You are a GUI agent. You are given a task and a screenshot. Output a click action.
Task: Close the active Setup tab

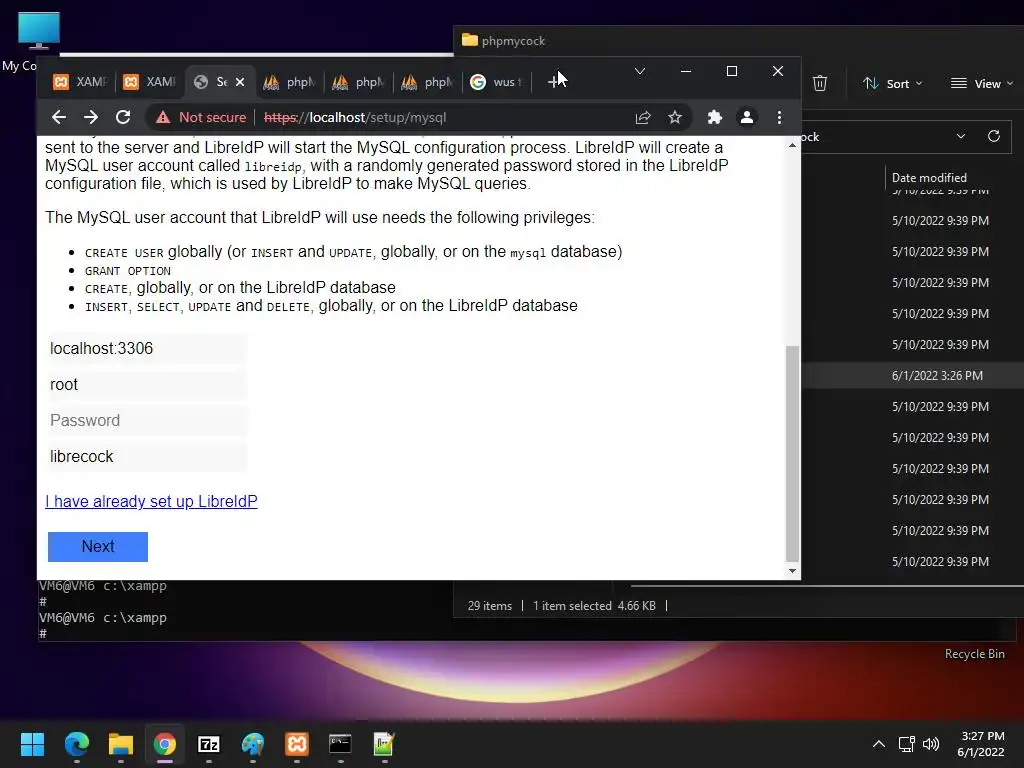(x=240, y=82)
